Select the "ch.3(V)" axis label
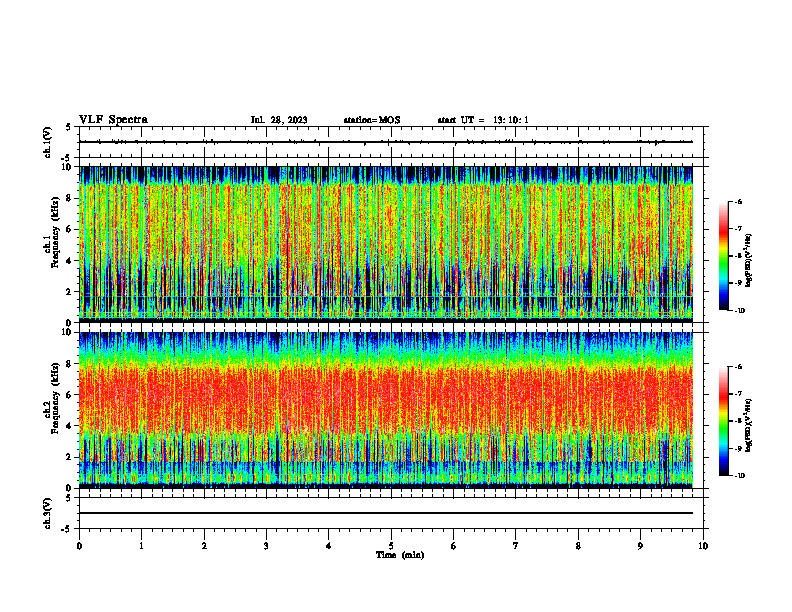 (48, 513)
